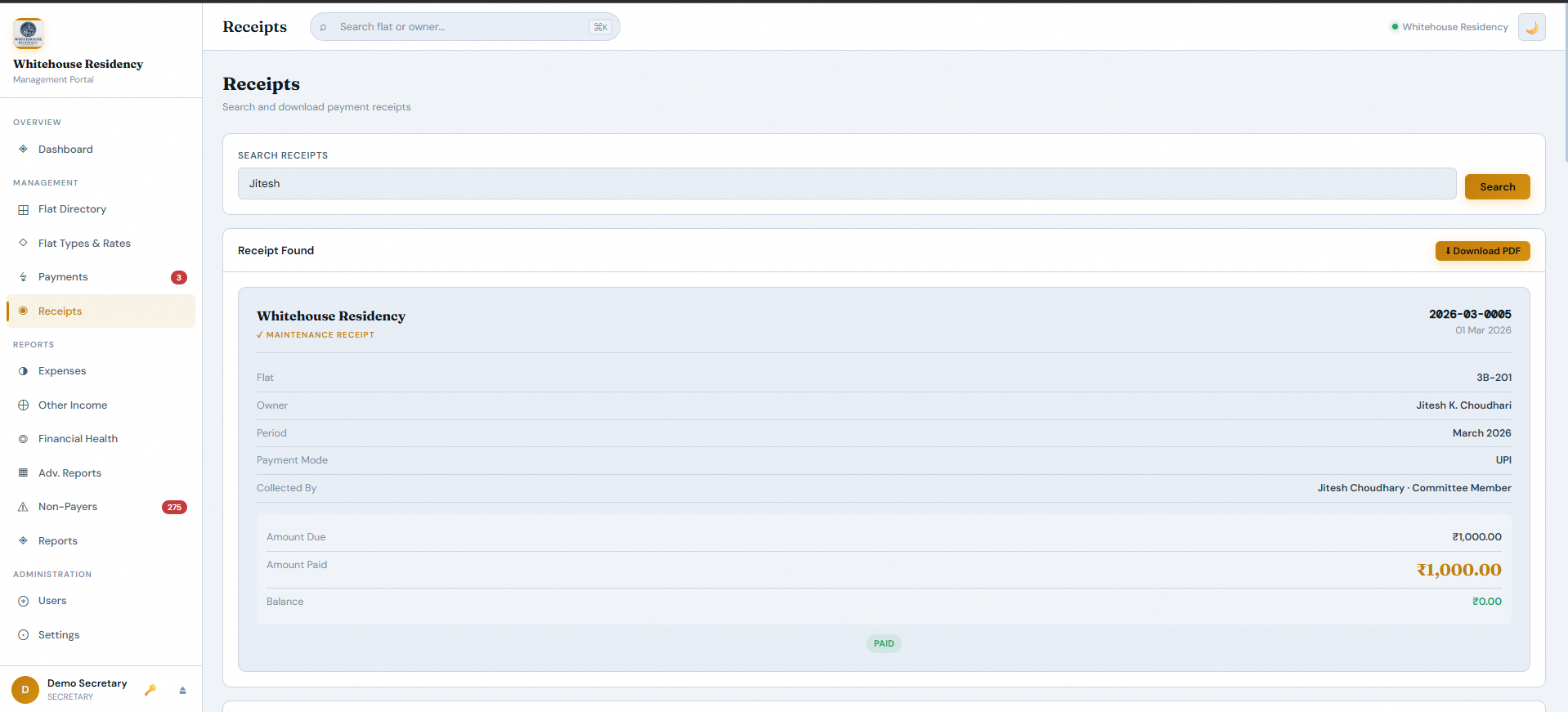The width and height of the screenshot is (1568, 712).
Task: Click the Search Receipts field containing Jitesh
Action: (846, 184)
